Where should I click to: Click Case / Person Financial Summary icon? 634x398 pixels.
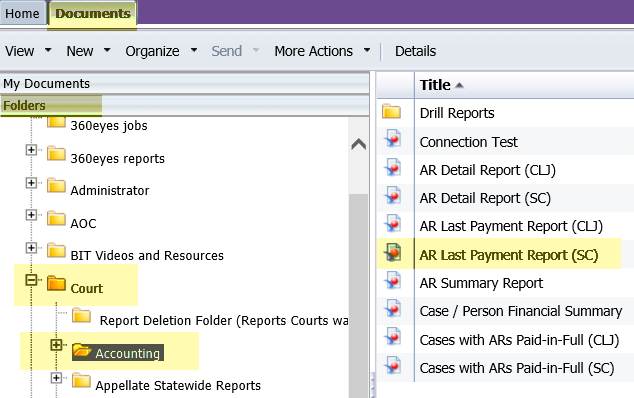393,308
